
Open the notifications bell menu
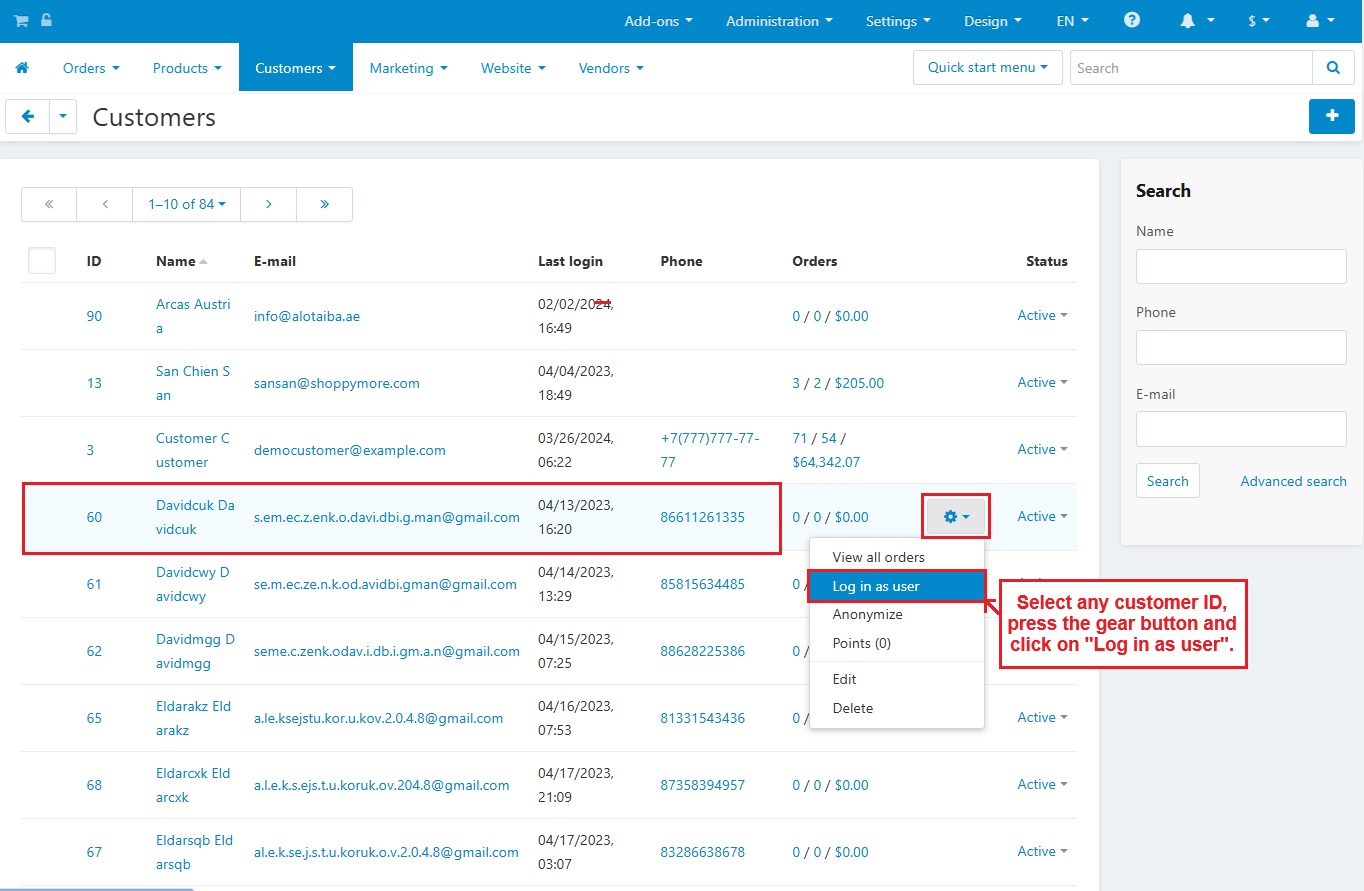(x=1197, y=21)
